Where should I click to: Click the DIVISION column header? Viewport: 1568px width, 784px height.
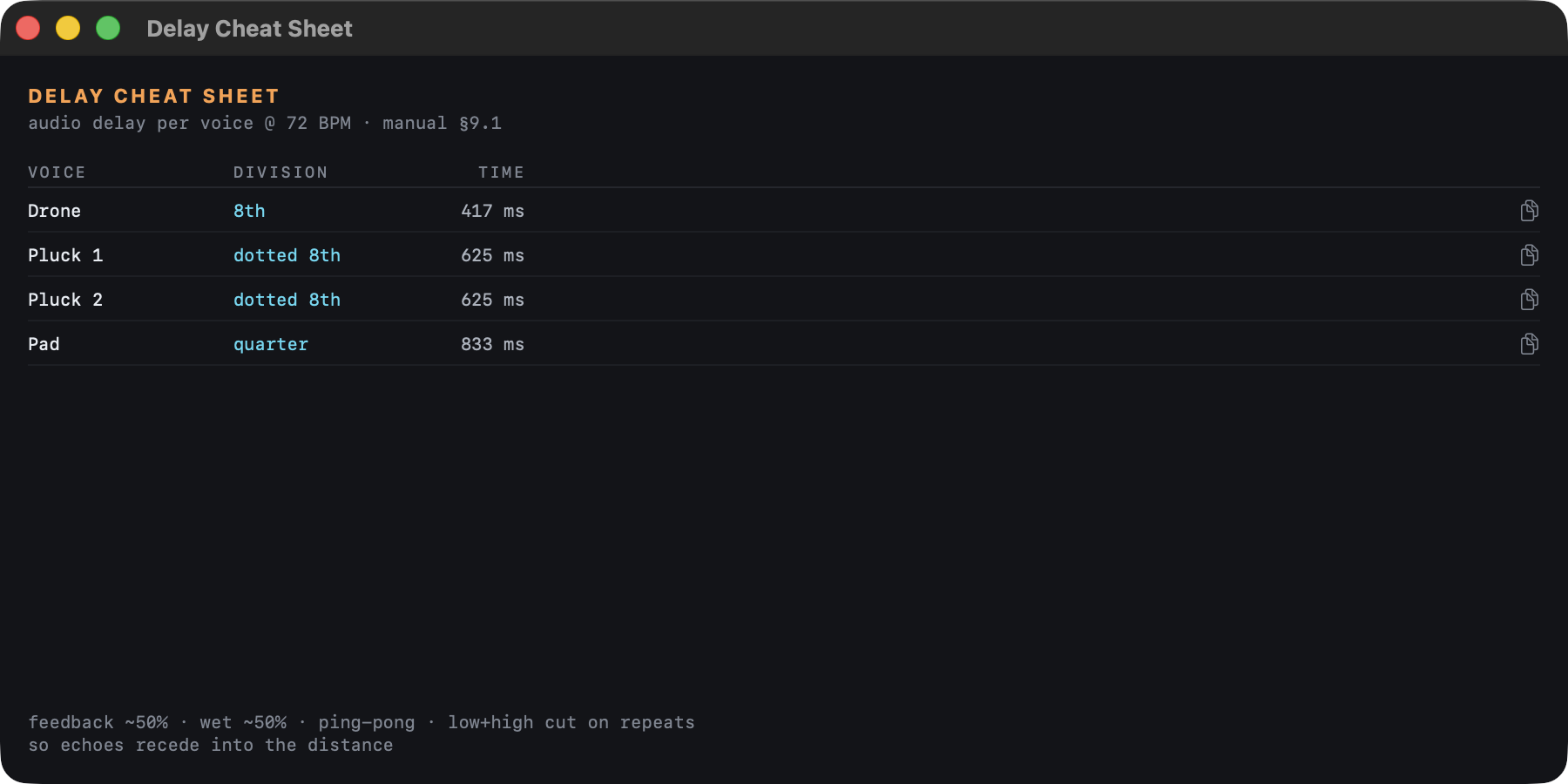coord(280,172)
